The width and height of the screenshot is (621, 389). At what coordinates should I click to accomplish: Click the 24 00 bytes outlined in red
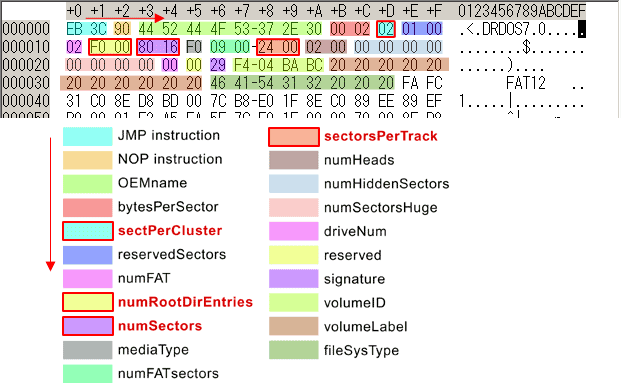(278, 47)
